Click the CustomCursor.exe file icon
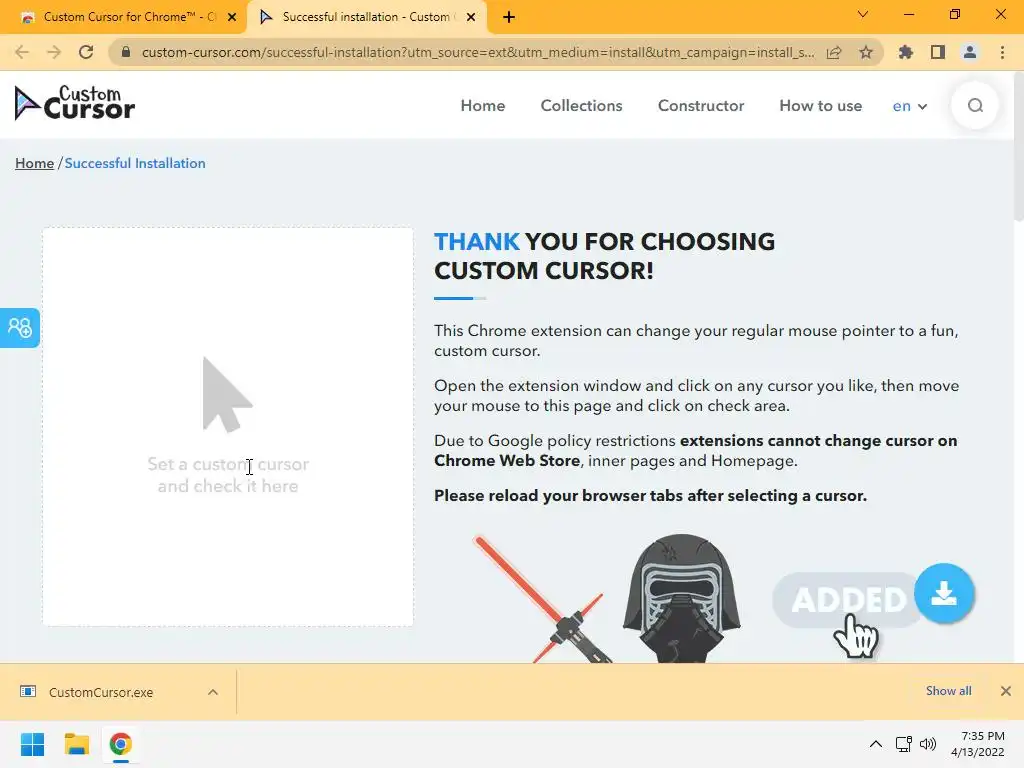 28,692
